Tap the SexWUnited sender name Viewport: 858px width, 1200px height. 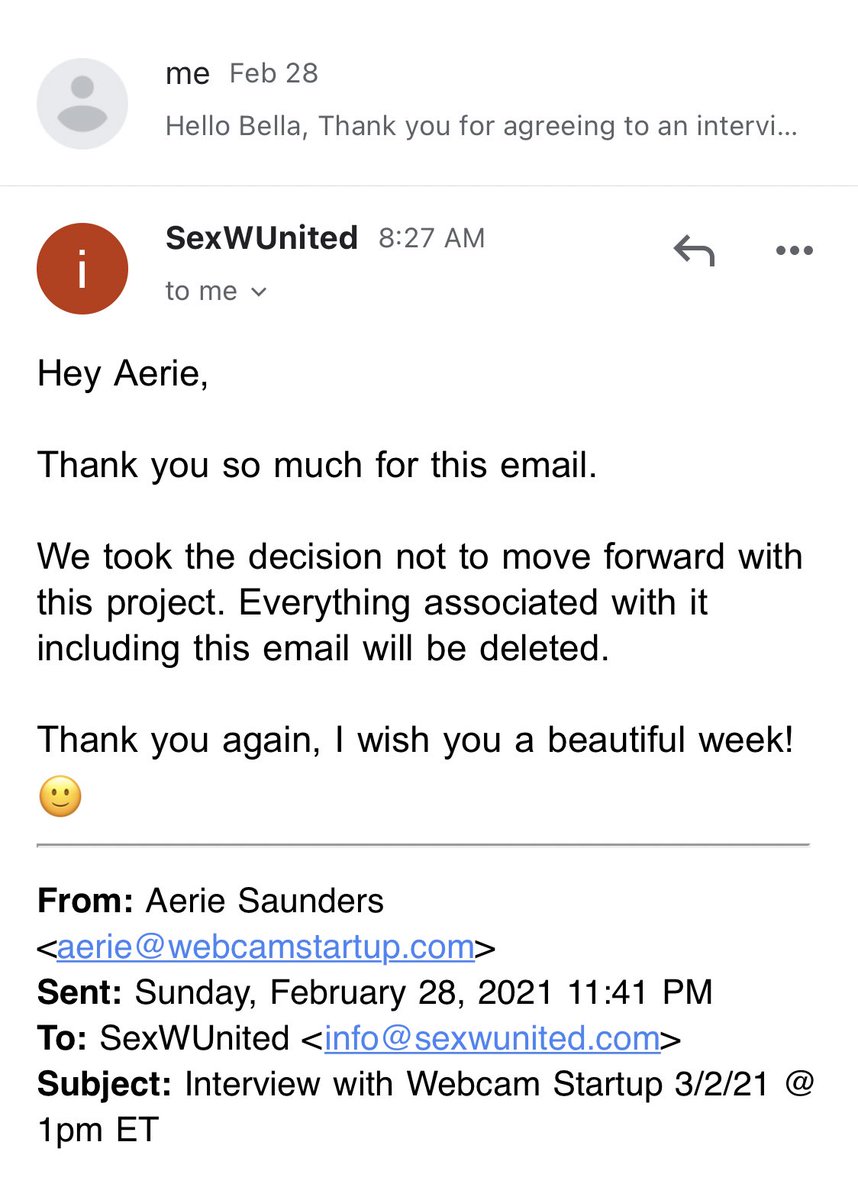coord(261,238)
